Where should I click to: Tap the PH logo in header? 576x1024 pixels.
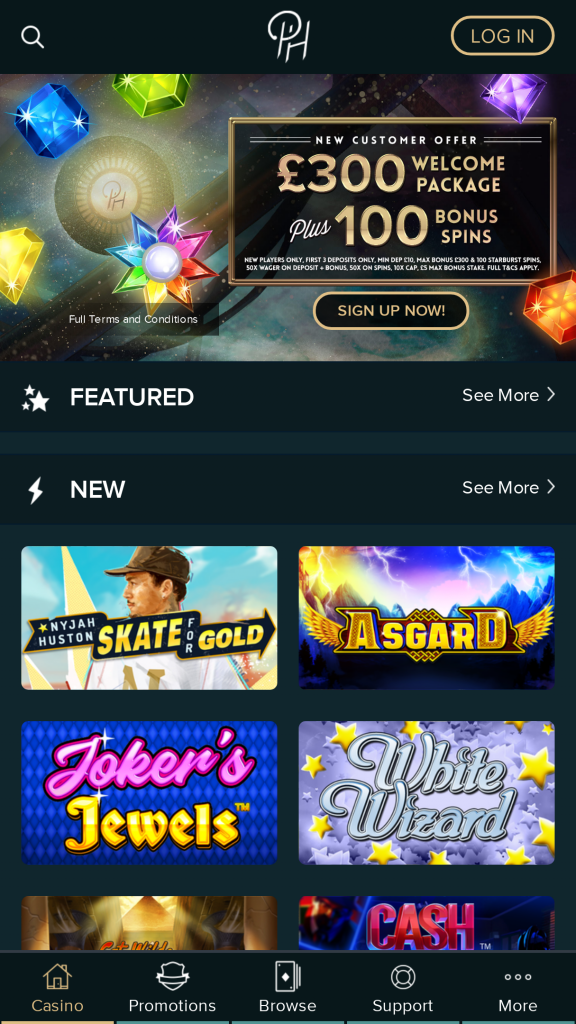tap(288, 37)
